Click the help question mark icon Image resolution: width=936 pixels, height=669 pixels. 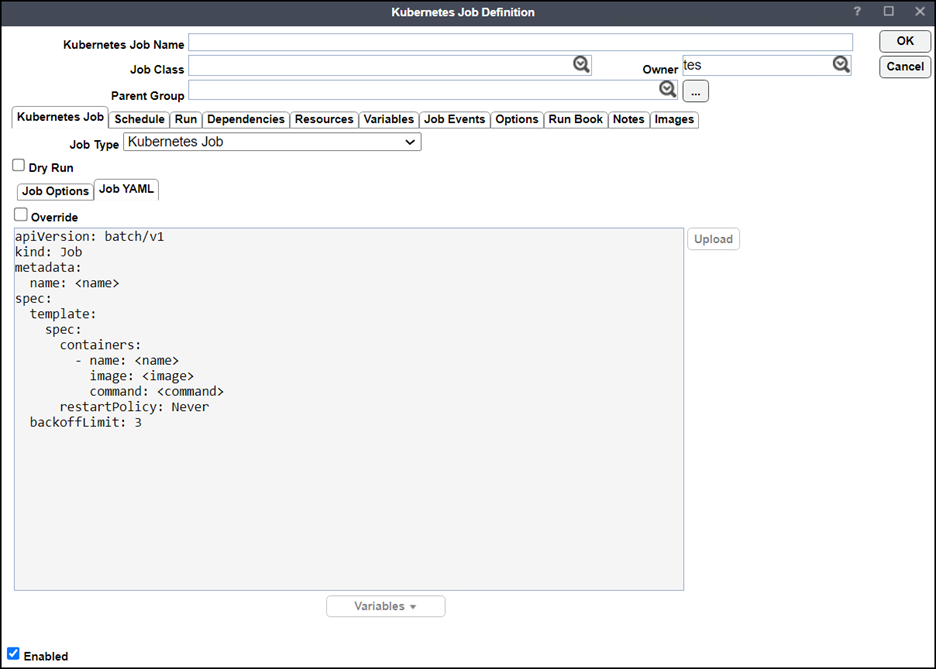click(857, 11)
